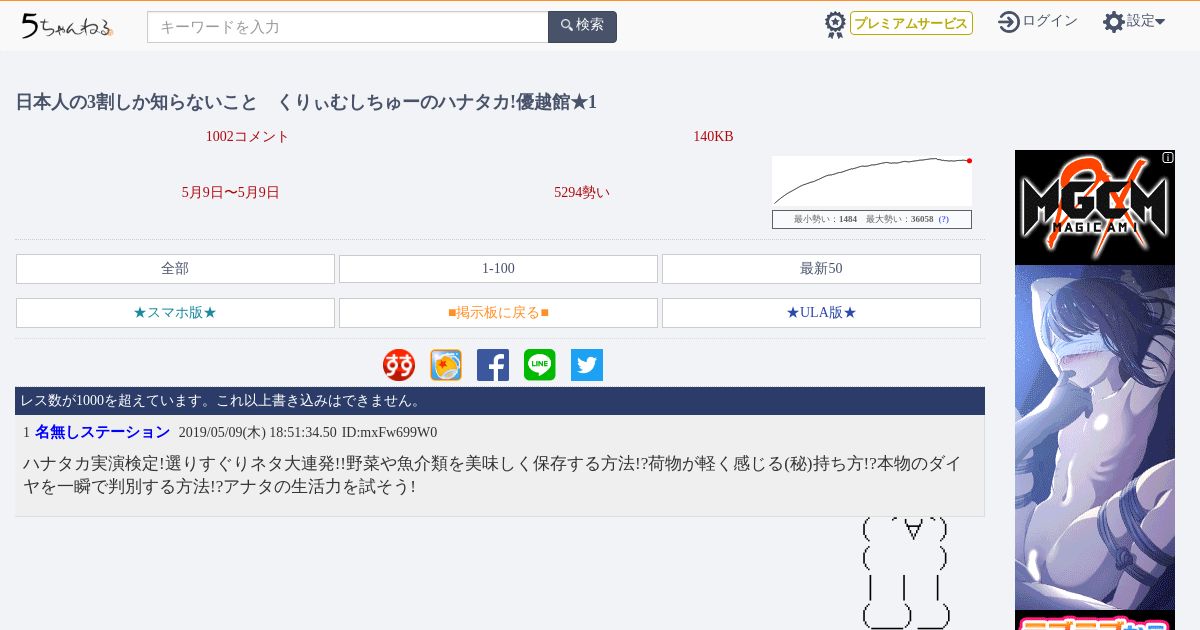Open the MAGICAMI advertisement banner

pos(1095,390)
